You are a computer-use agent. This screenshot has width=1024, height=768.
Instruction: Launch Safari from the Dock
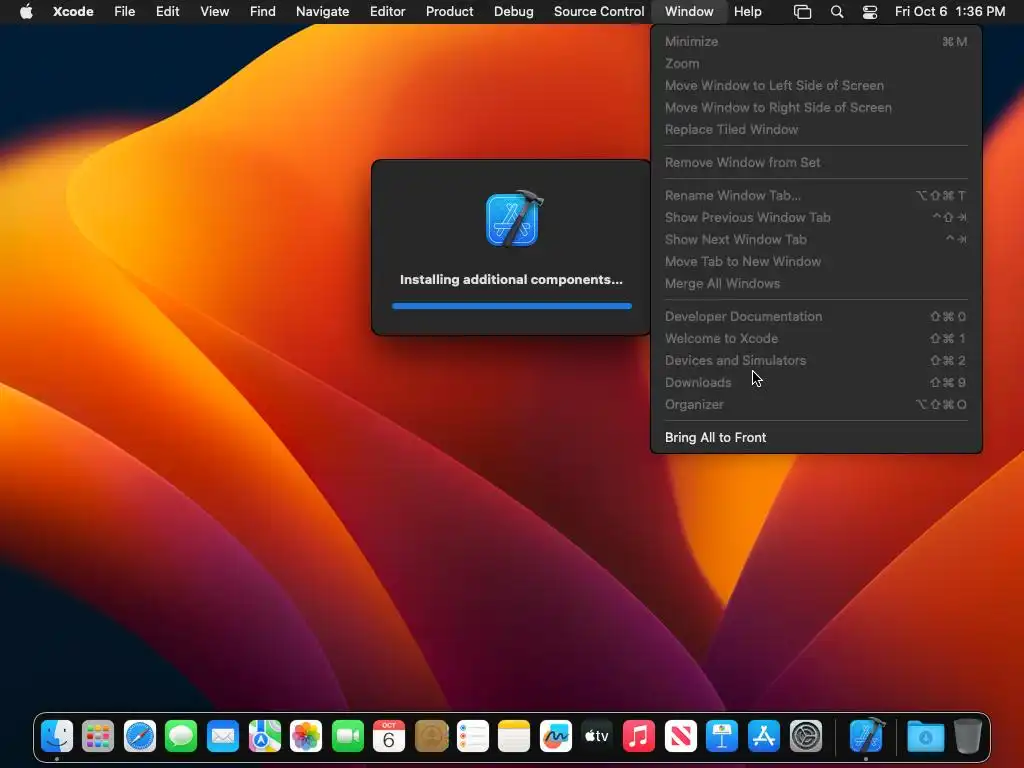(x=140, y=737)
